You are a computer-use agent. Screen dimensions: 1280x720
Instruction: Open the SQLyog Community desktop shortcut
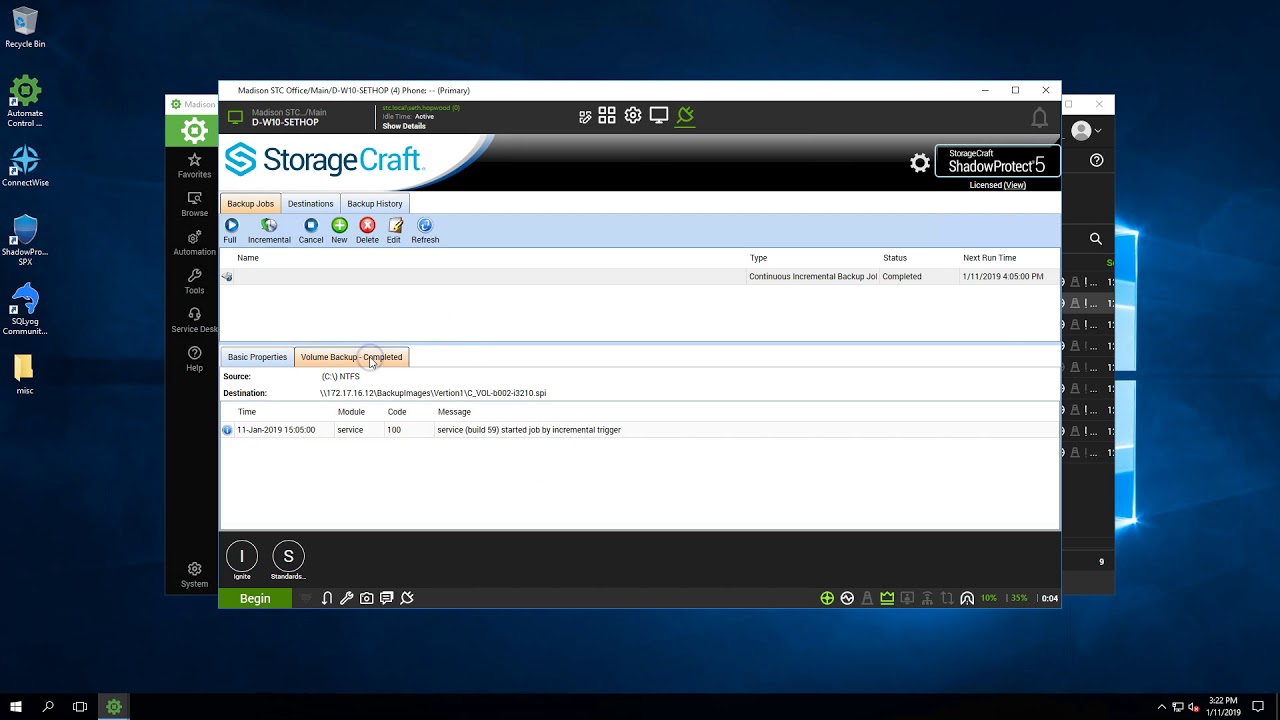pos(25,310)
